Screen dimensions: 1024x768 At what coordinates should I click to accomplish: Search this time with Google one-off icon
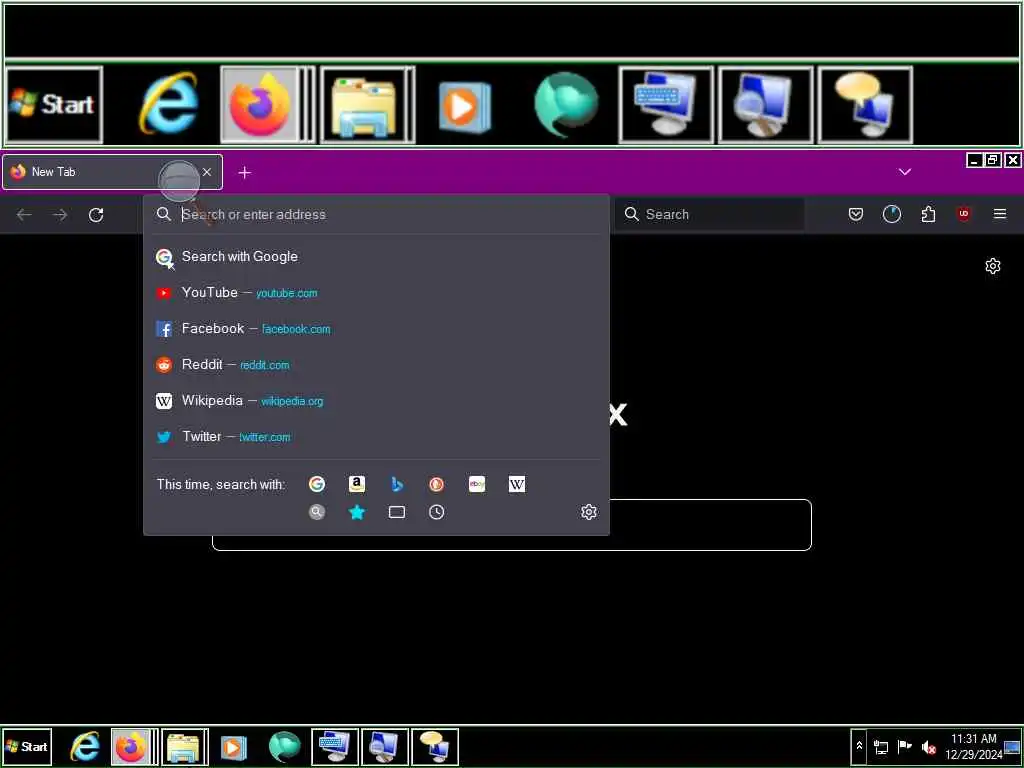317,484
